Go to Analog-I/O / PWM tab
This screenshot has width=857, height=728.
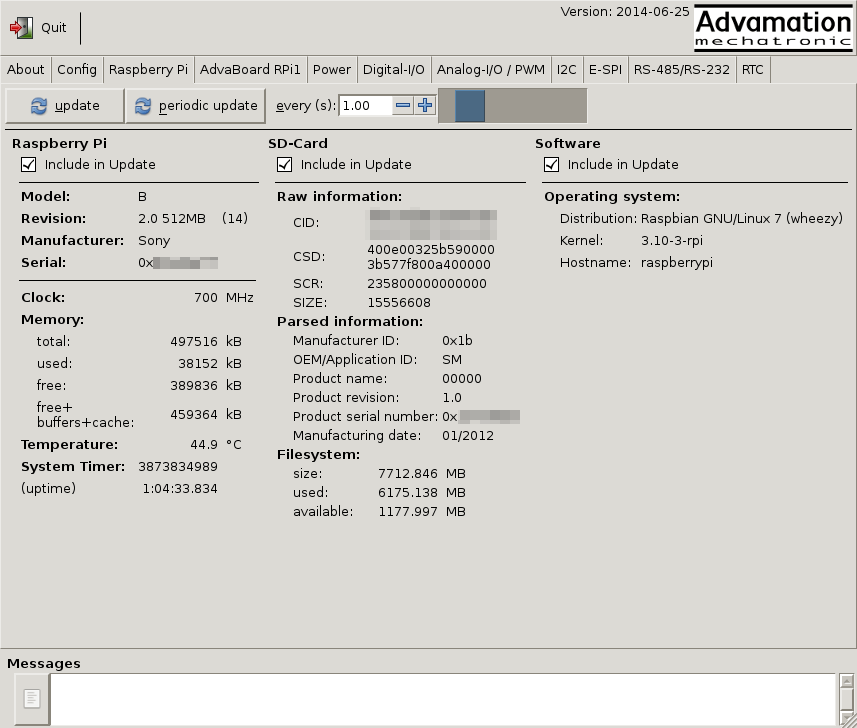tap(491, 70)
